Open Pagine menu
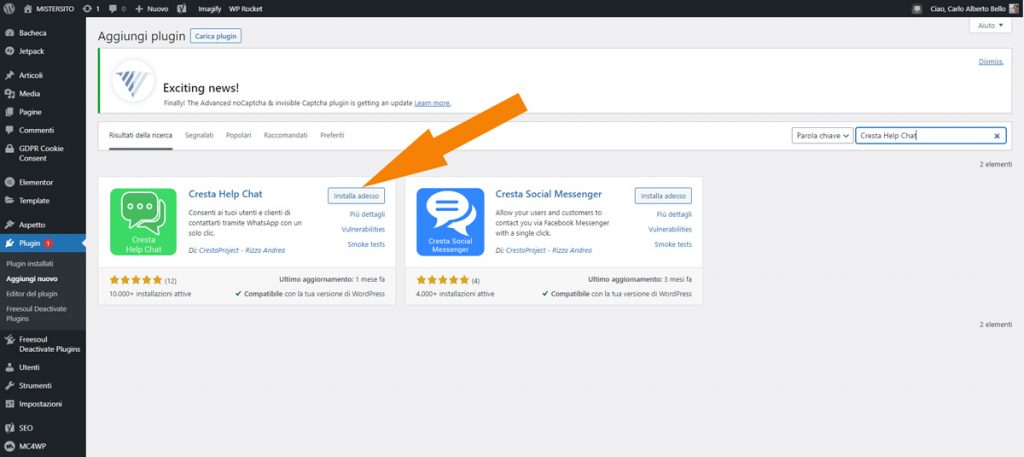 [30, 112]
